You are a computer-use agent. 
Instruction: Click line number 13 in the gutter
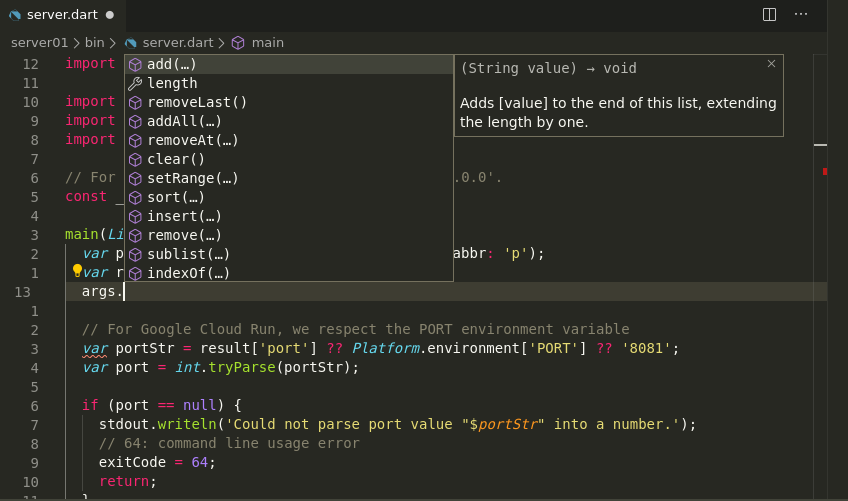(x=23, y=292)
